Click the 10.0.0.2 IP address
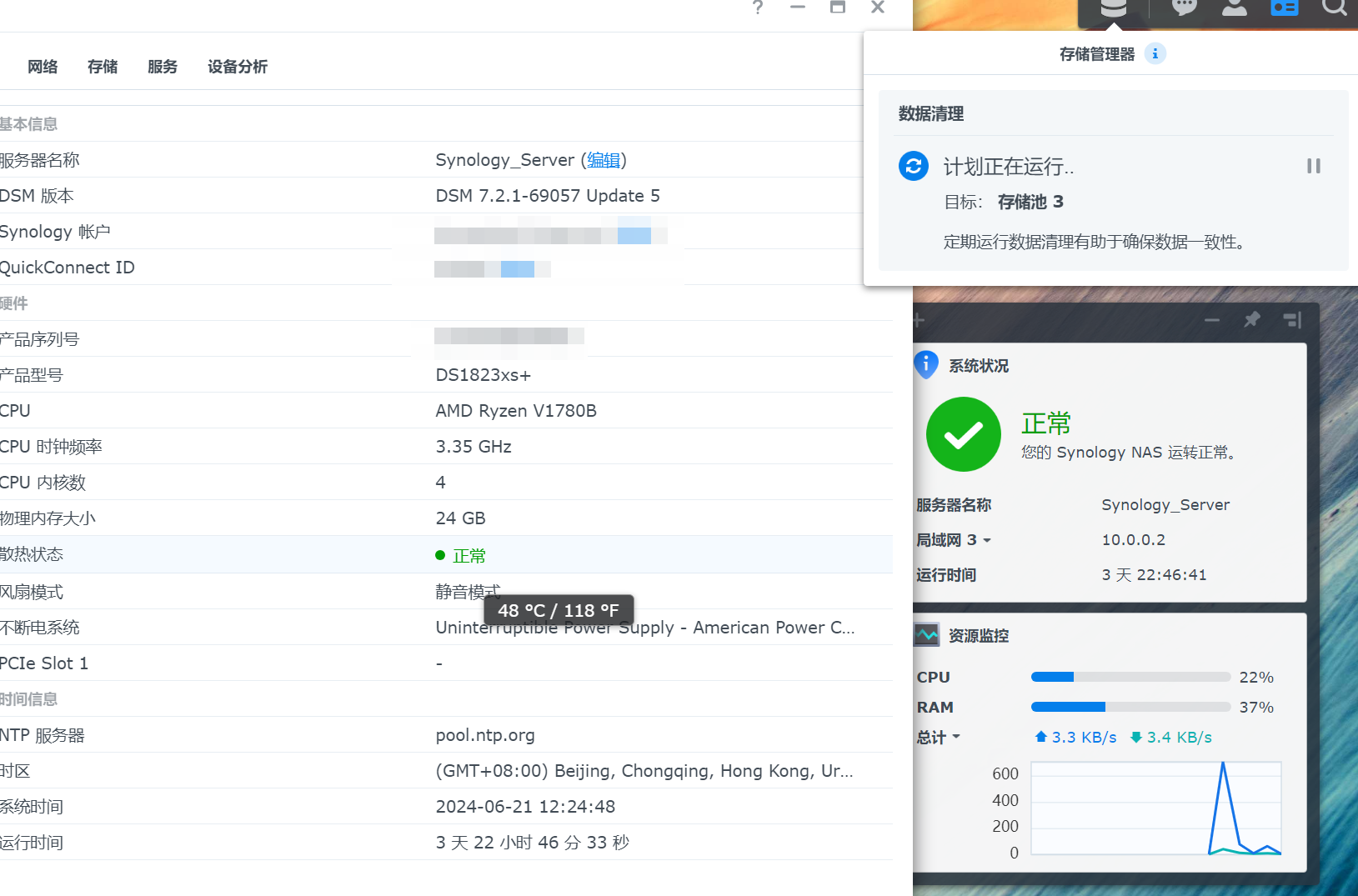 click(x=1134, y=540)
